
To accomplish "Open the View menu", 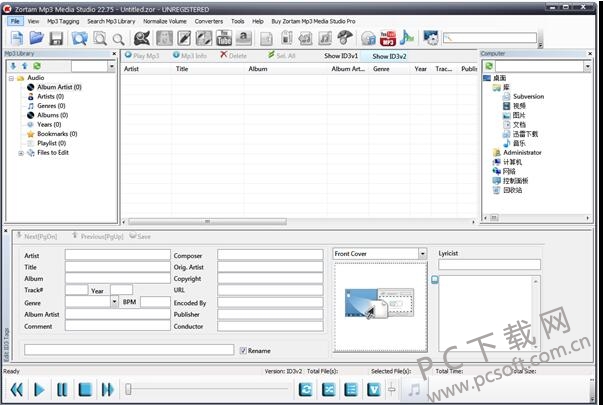I will click(x=33, y=21).
